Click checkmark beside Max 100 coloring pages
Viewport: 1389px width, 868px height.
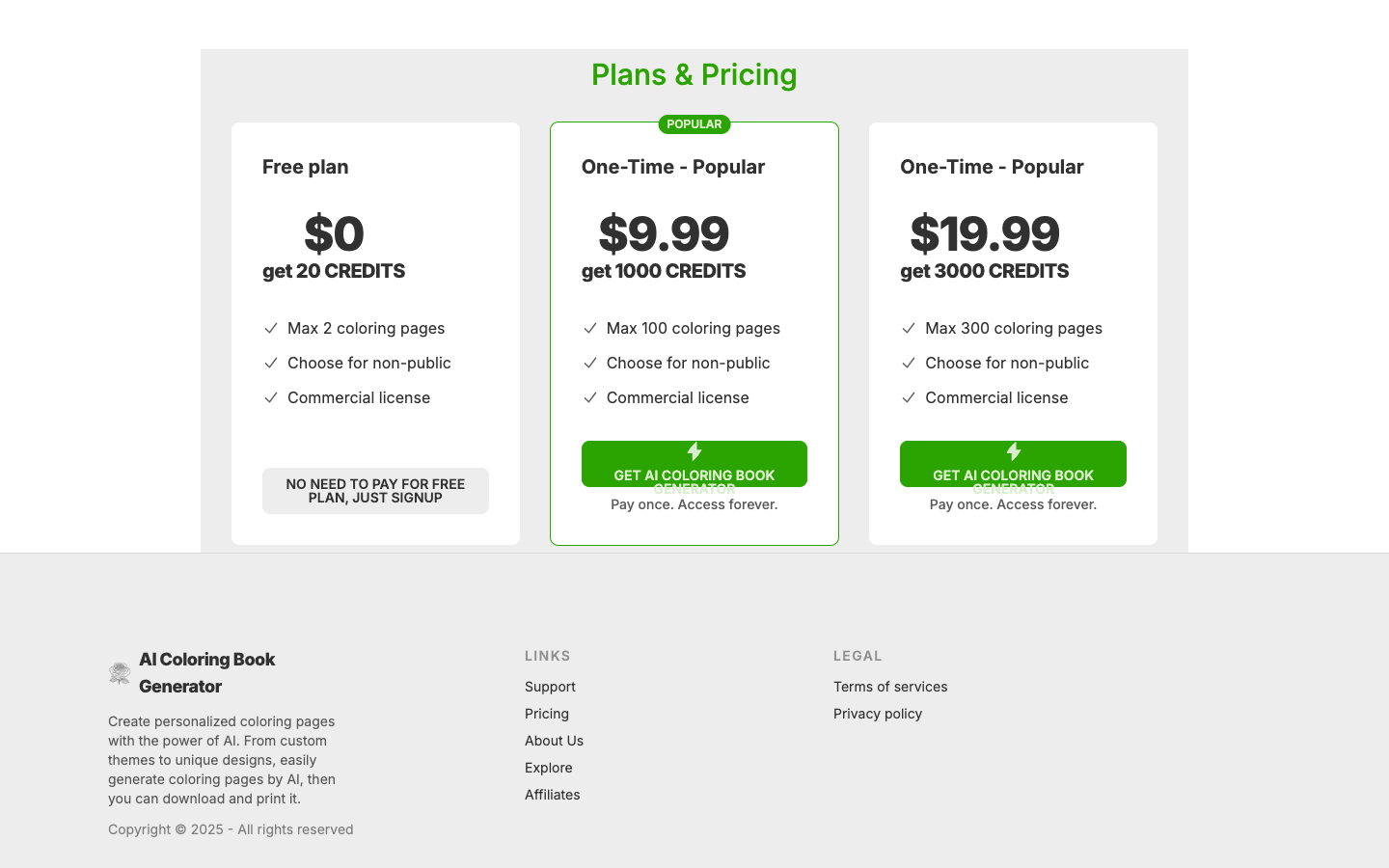click(590, 329)
